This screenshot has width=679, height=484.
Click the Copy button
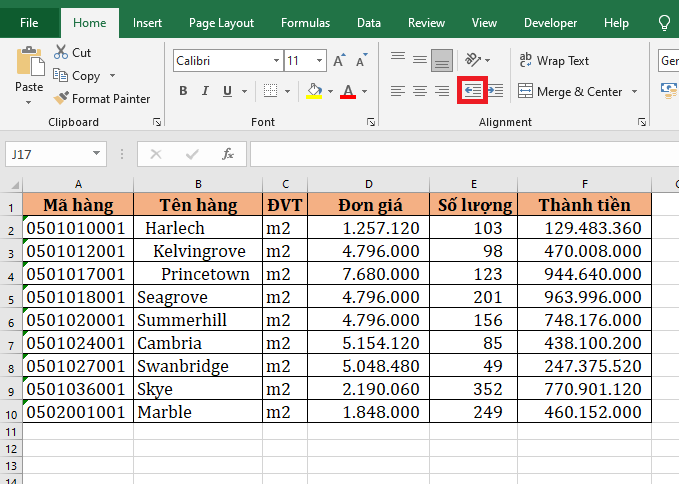(x=85, y=76)
